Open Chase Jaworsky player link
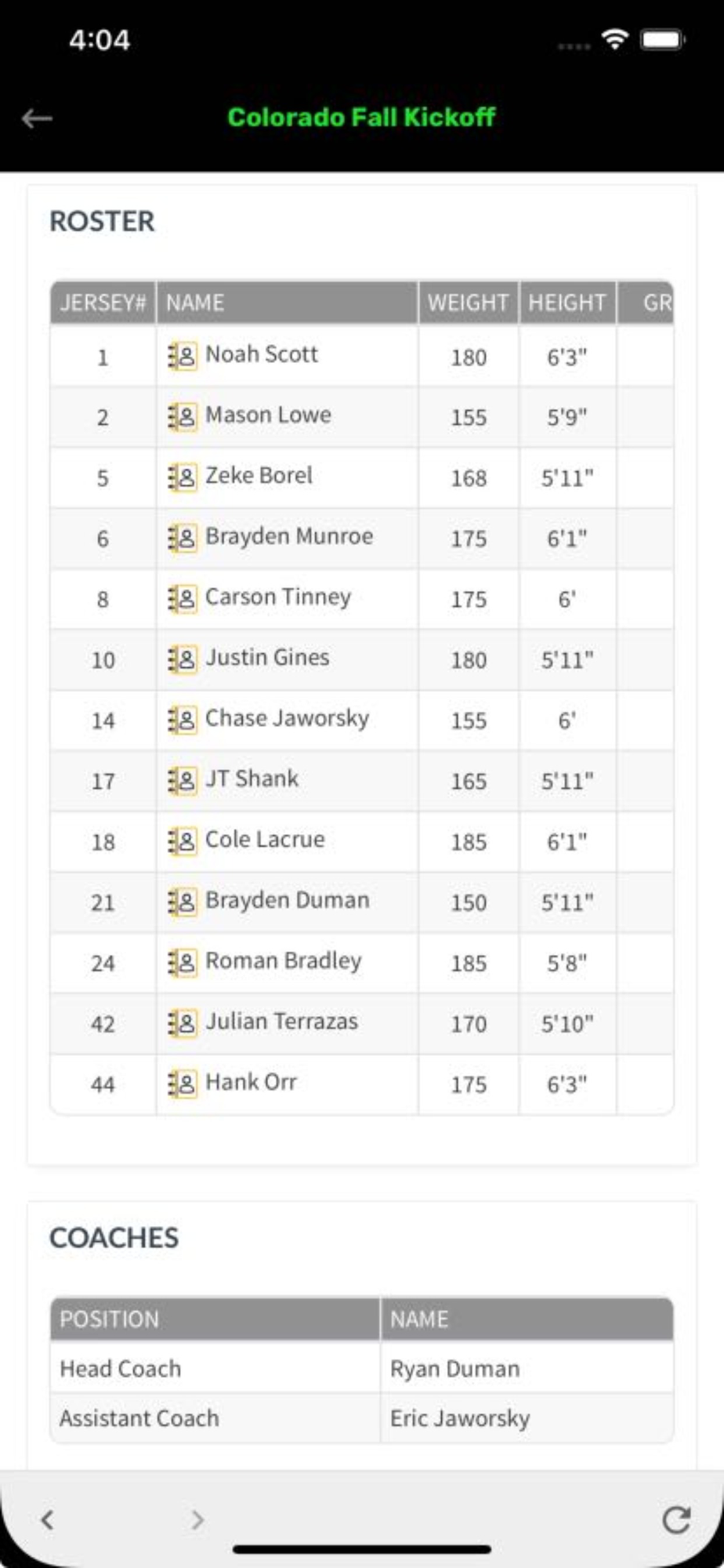The width and height of the screenshot is (724, 1568). 287,719
